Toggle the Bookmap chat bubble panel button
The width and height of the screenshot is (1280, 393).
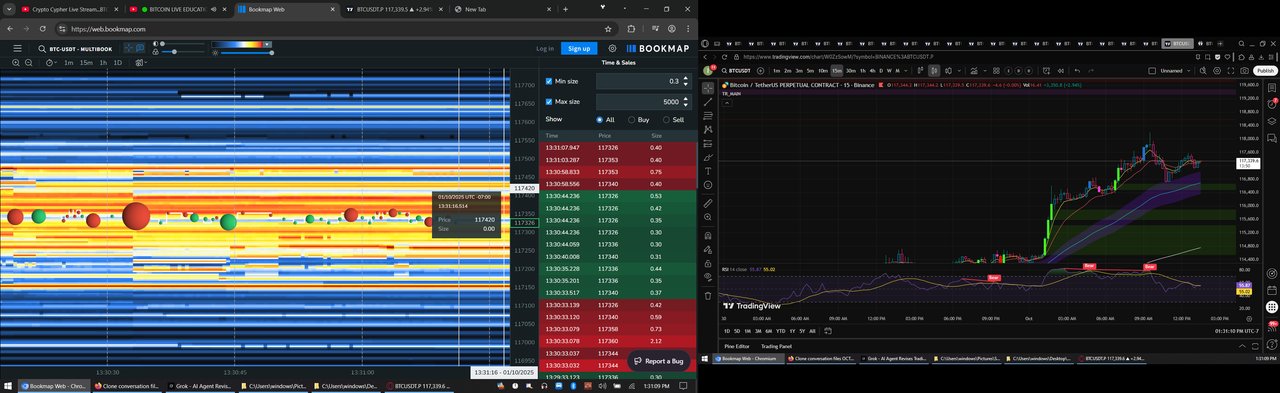[140, 48]
